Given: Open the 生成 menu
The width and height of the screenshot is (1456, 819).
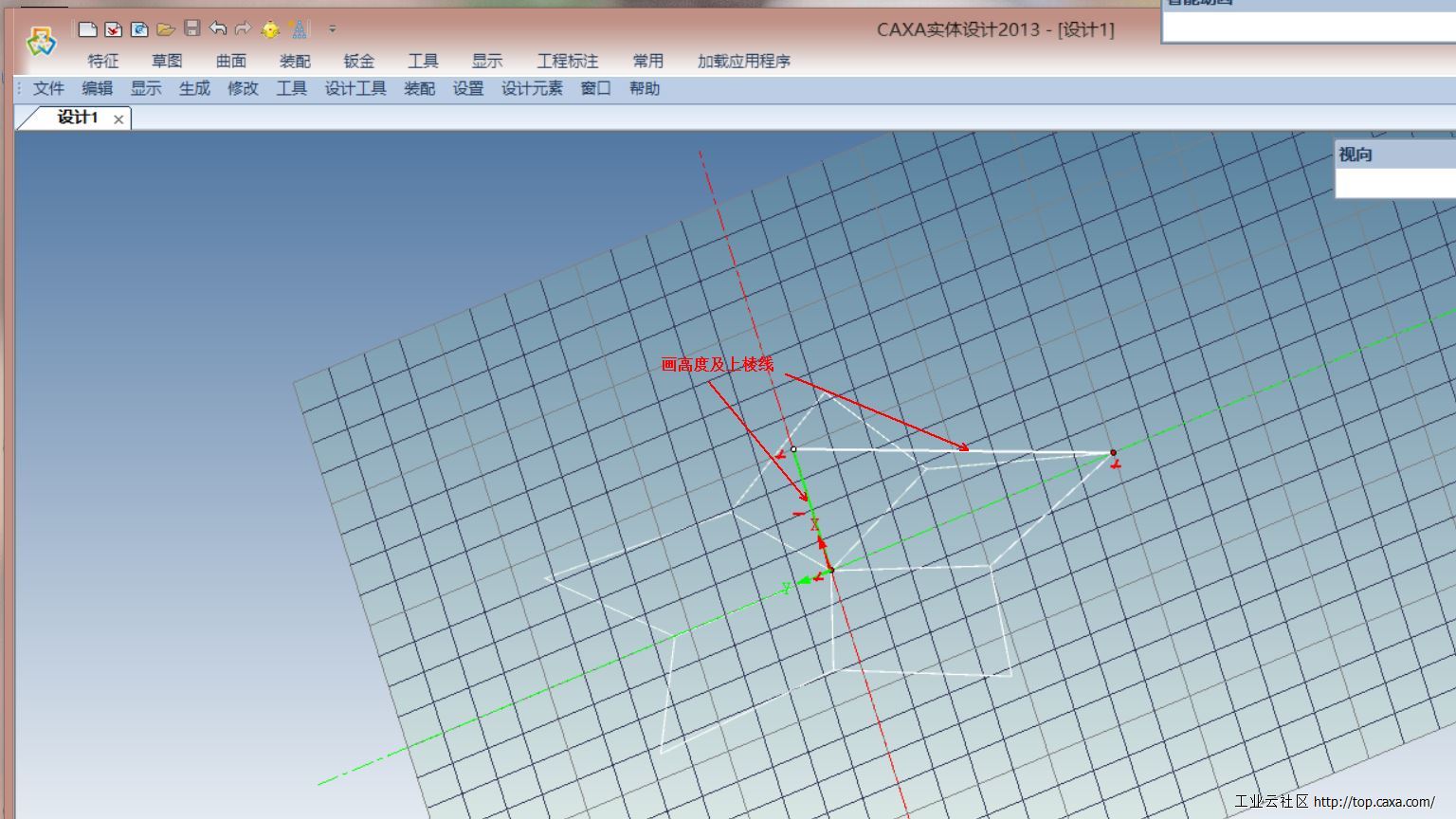Looking at the screenshot, I should (x=194, y=88).
